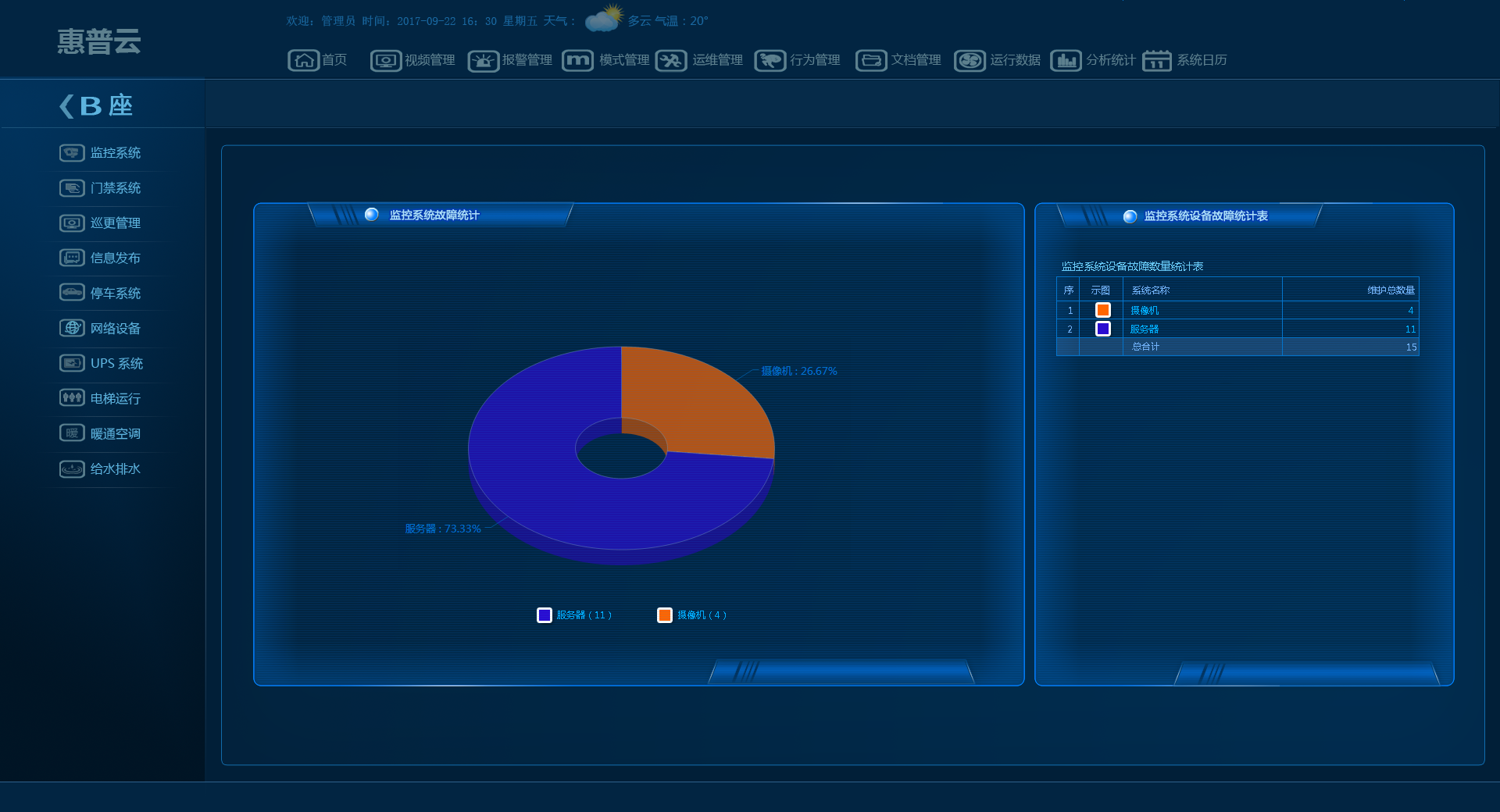Click the 监控系统设备故障统计表 panel title

(1205, 216)
